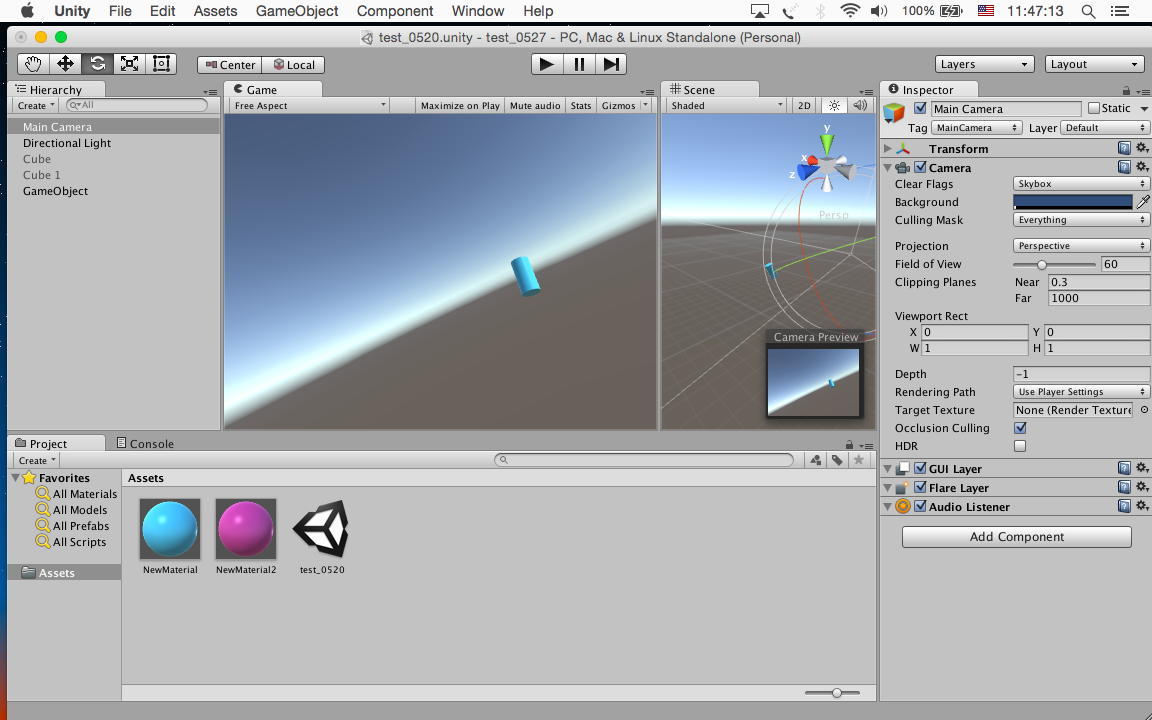
Task: Click the Main Camera object icon
Action: click(x=894, y=112)
